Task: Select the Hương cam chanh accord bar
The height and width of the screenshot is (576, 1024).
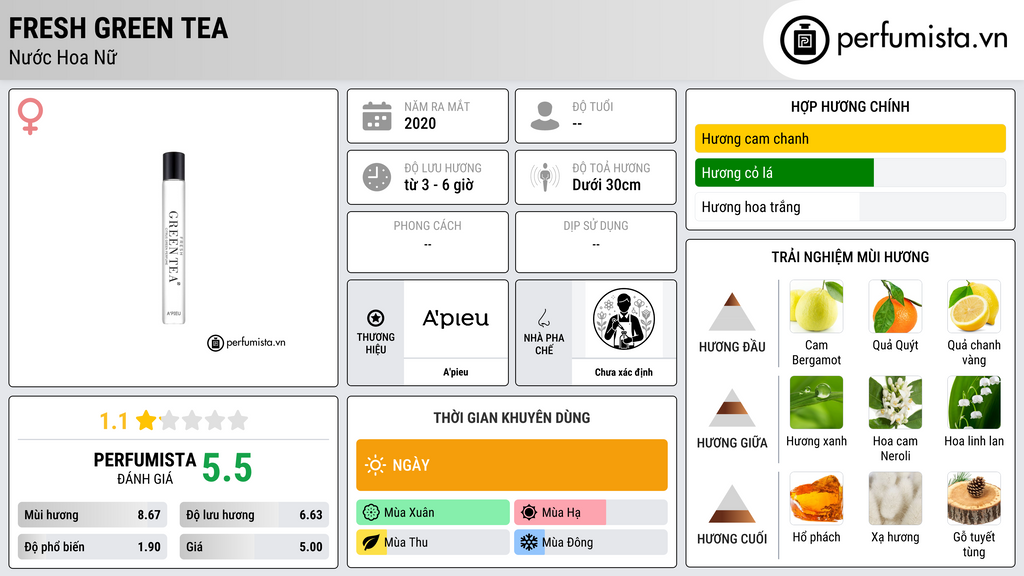Action: 850,138
